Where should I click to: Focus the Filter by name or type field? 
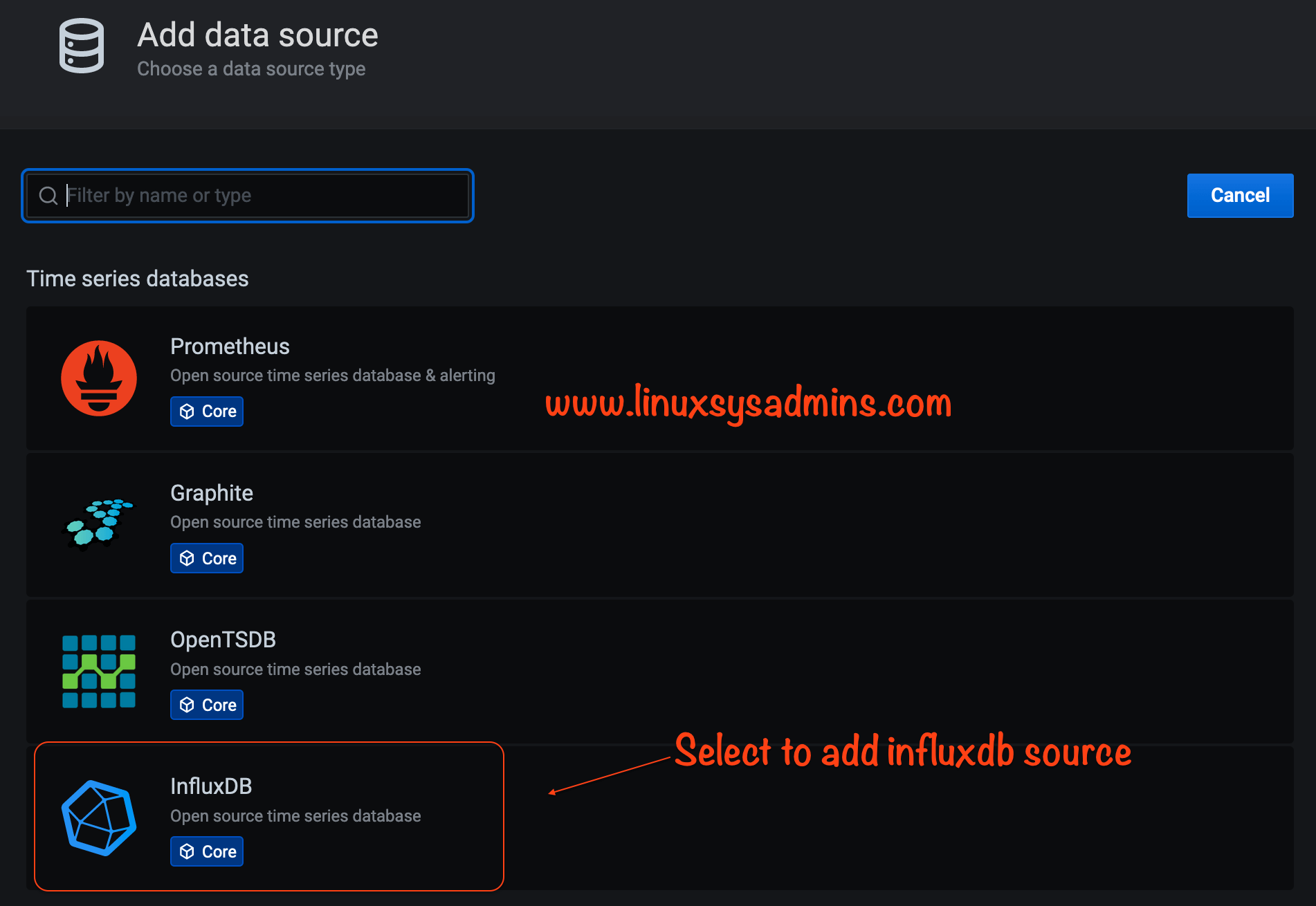(x=248, y=196)
